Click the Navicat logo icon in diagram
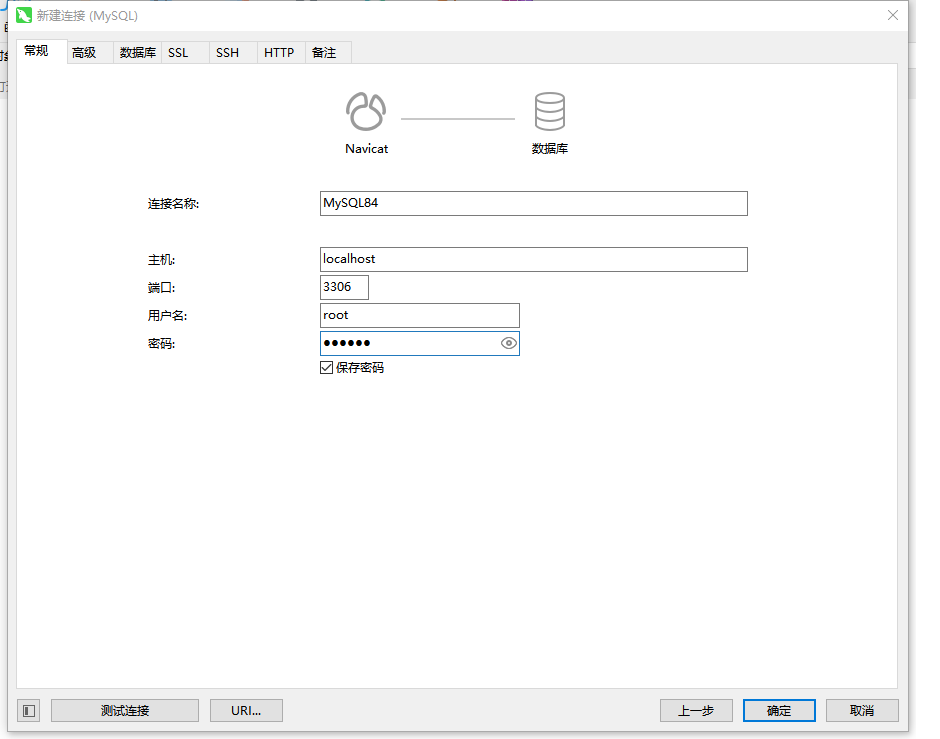 [x=366, y=112]
